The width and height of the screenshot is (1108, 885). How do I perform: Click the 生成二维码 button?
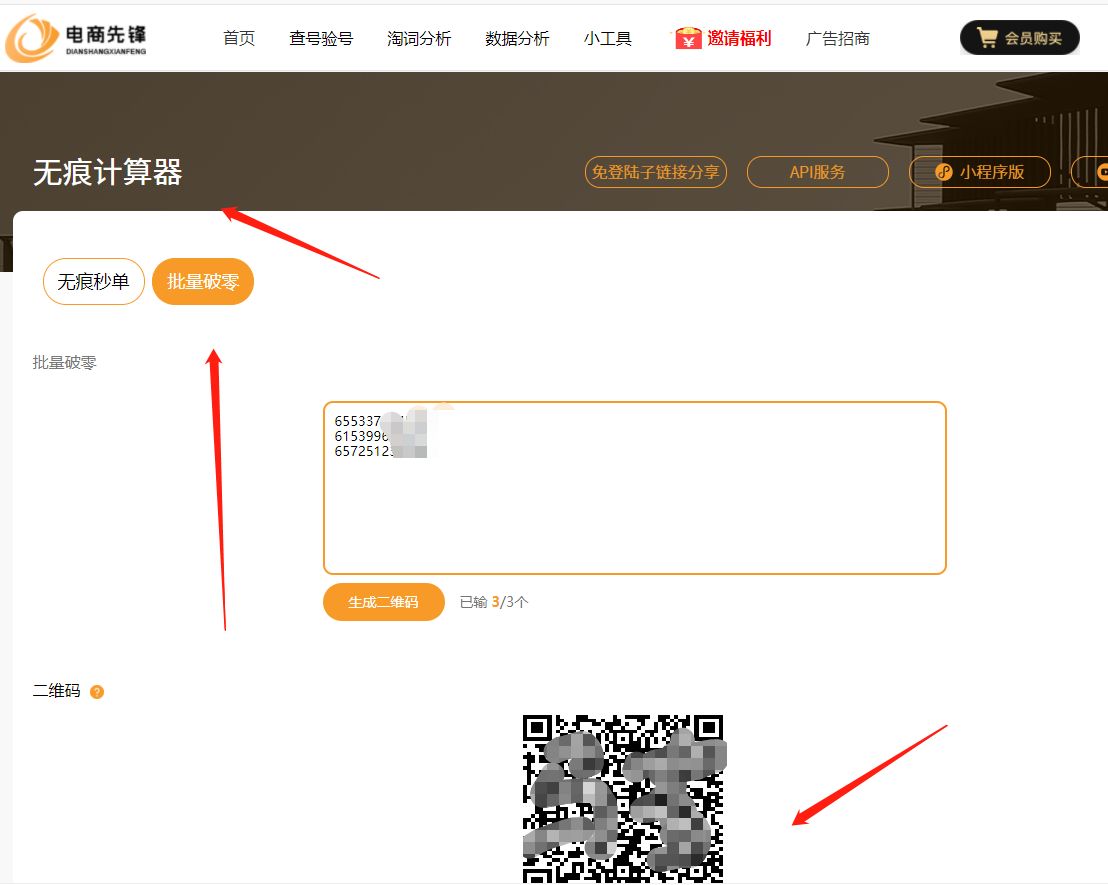384,602
